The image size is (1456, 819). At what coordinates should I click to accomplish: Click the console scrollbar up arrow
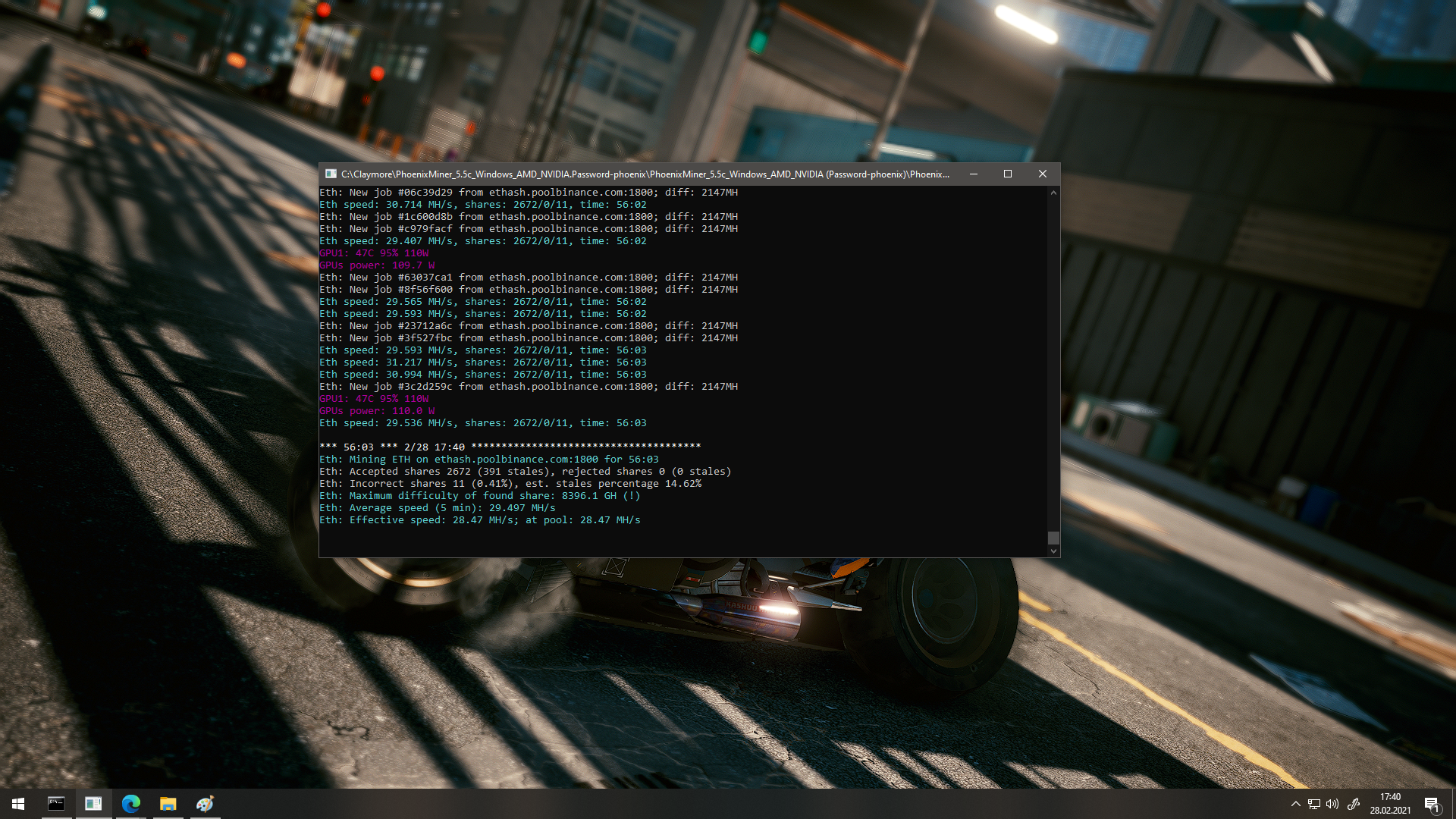1053,193
